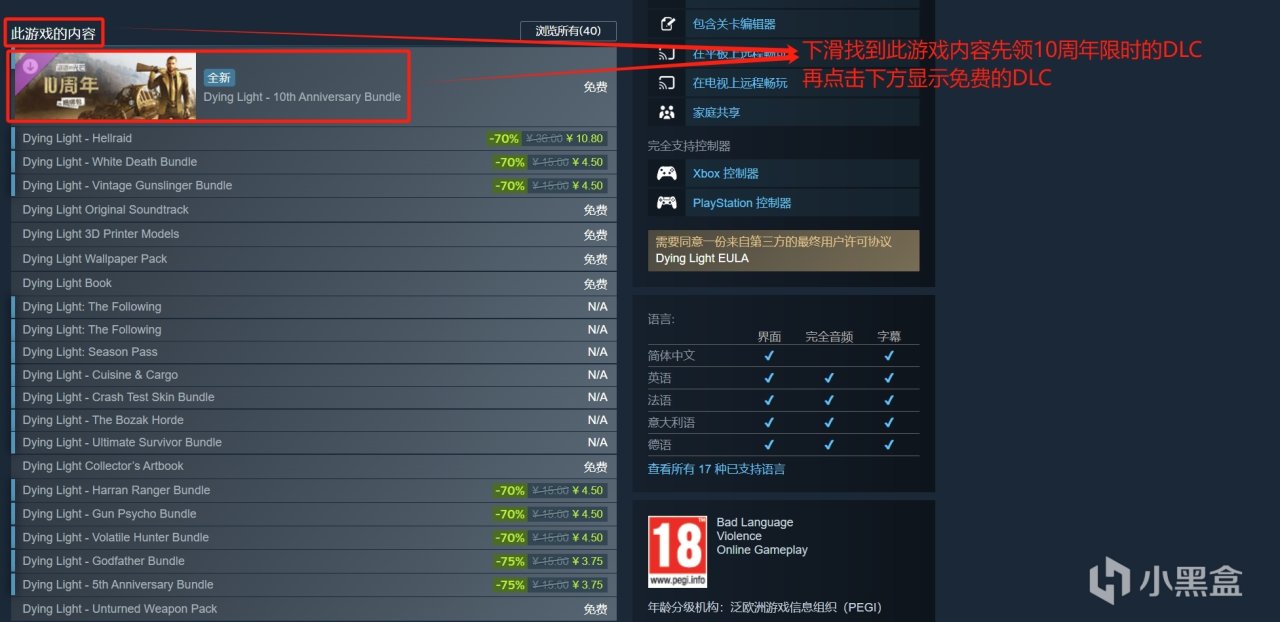Click the level editor icon
Screen dimensions: 1280x622
667,23
